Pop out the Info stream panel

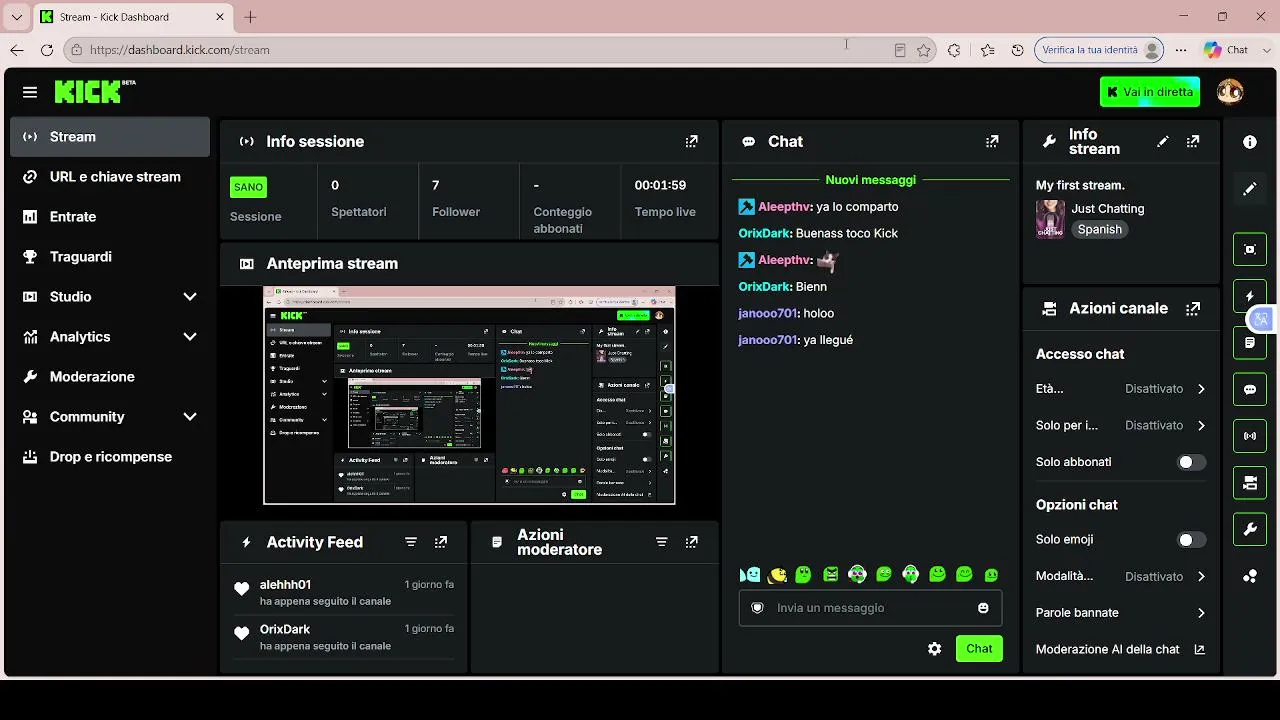[1193, 142]
